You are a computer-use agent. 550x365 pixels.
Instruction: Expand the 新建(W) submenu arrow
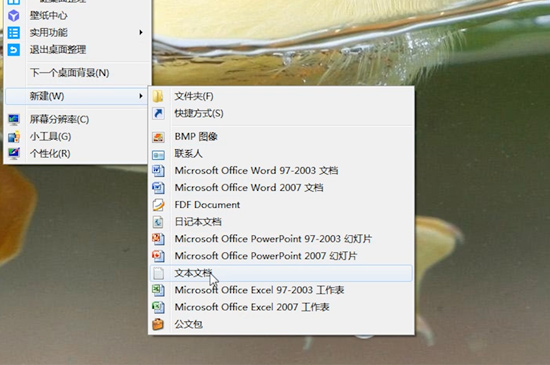click(141, 96)
